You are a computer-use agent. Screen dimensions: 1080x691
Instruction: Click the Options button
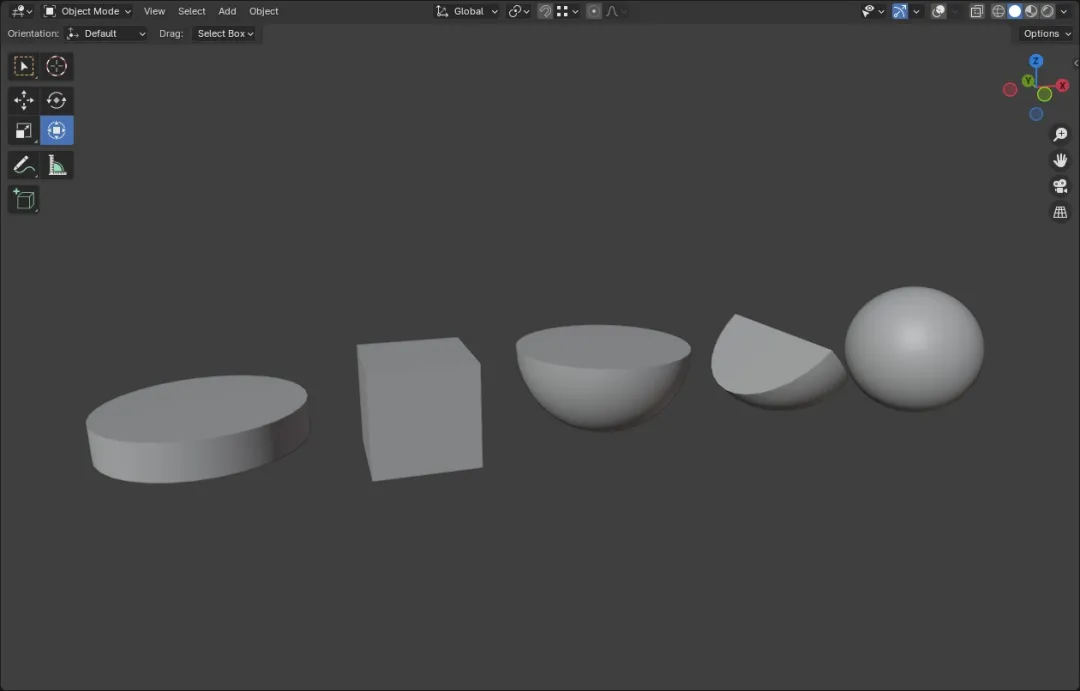tap(1046, 33)
